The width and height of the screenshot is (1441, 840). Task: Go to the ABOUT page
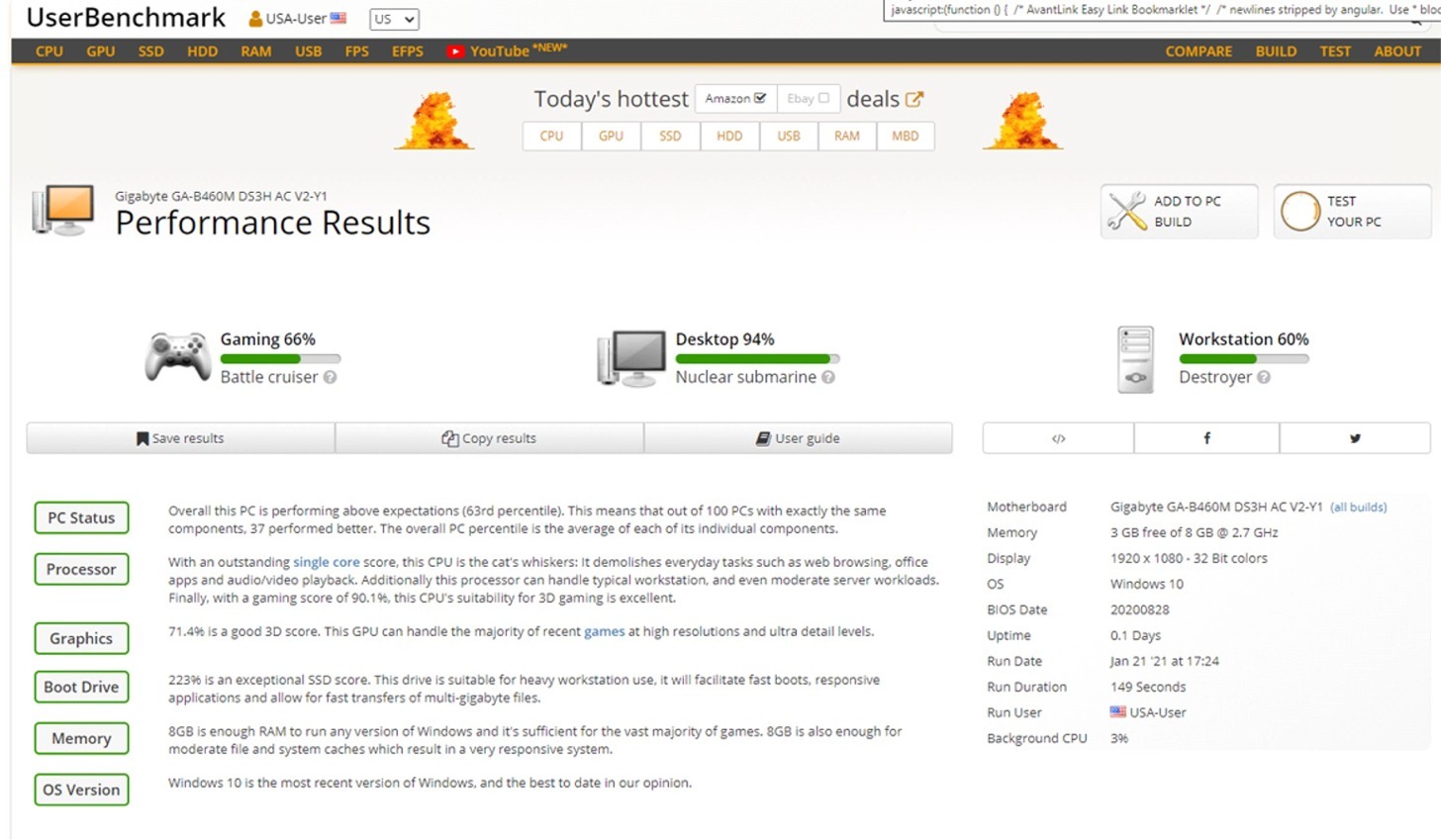coord(1397,51)
